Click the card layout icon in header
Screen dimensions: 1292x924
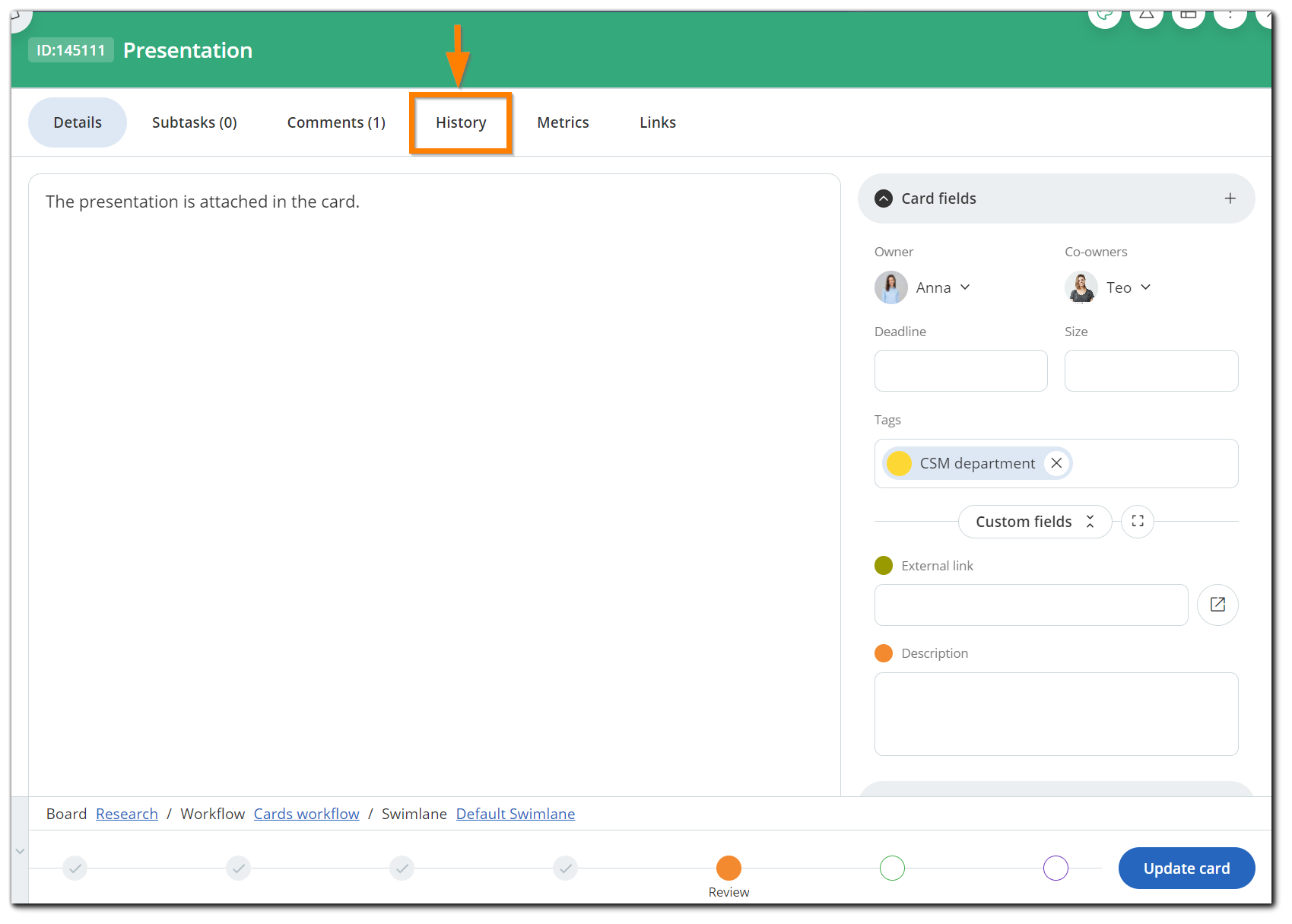point(1188,17)
